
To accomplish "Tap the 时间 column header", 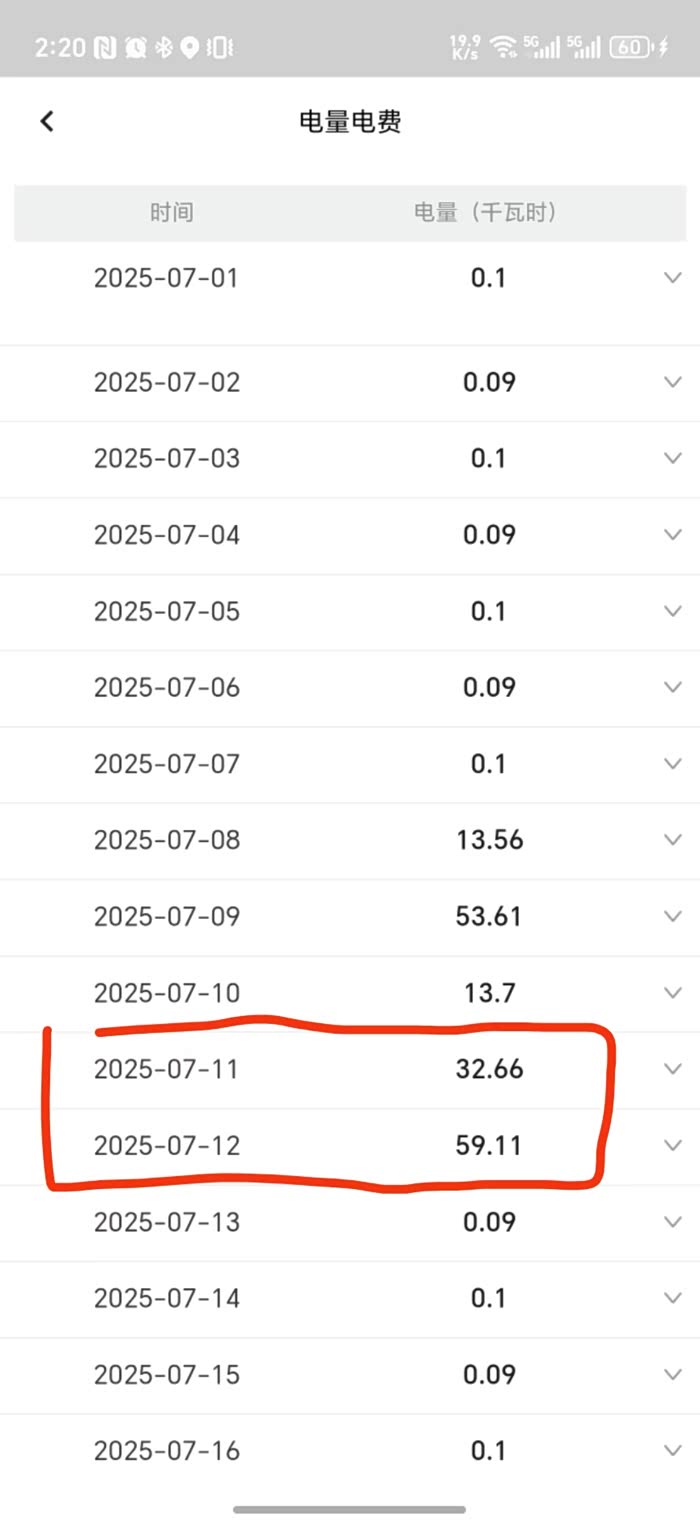I will pos(172,212).
